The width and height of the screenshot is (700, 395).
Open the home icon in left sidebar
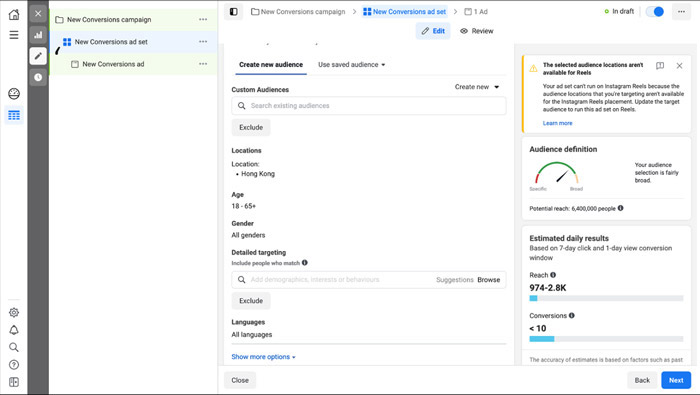tap(14, 14)
